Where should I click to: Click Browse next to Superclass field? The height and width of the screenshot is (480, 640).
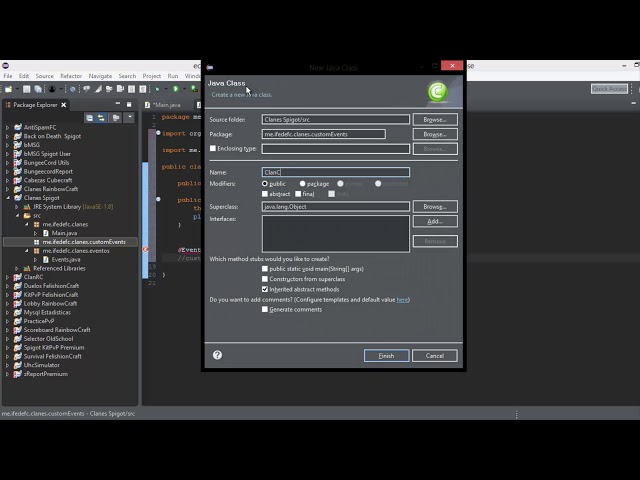point(435,207)
